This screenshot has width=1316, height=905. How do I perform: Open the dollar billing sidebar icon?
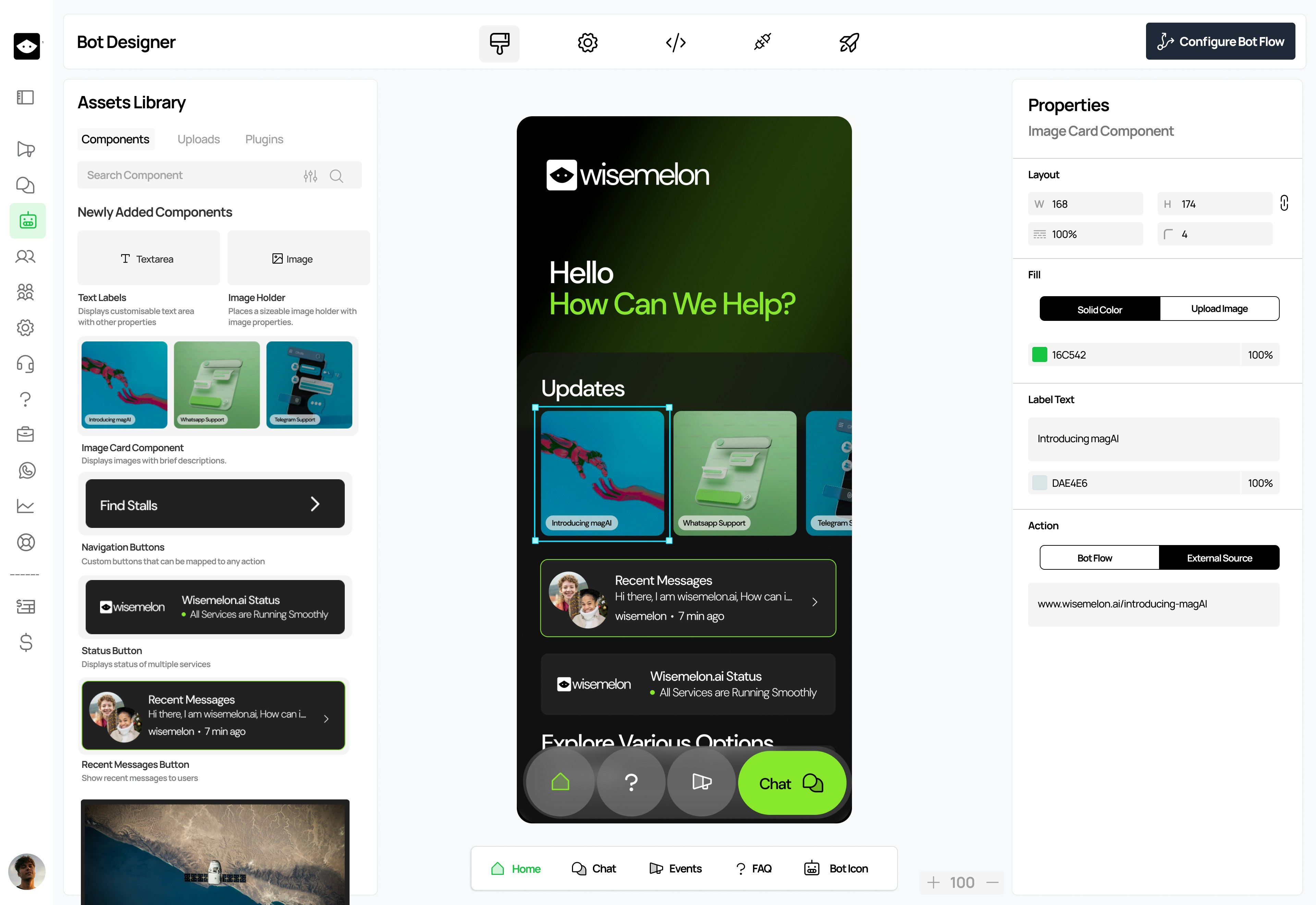(x=25, y=642)
